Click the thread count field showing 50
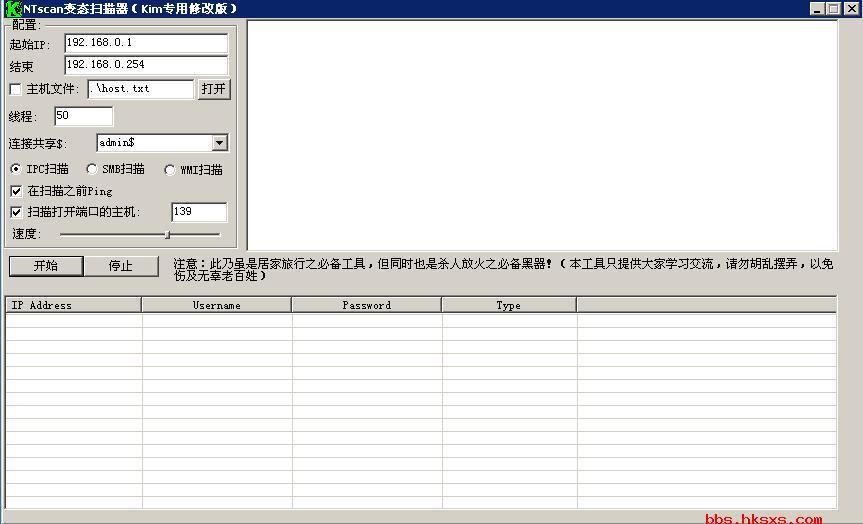863x524 pixels. [x=84, y=116]
